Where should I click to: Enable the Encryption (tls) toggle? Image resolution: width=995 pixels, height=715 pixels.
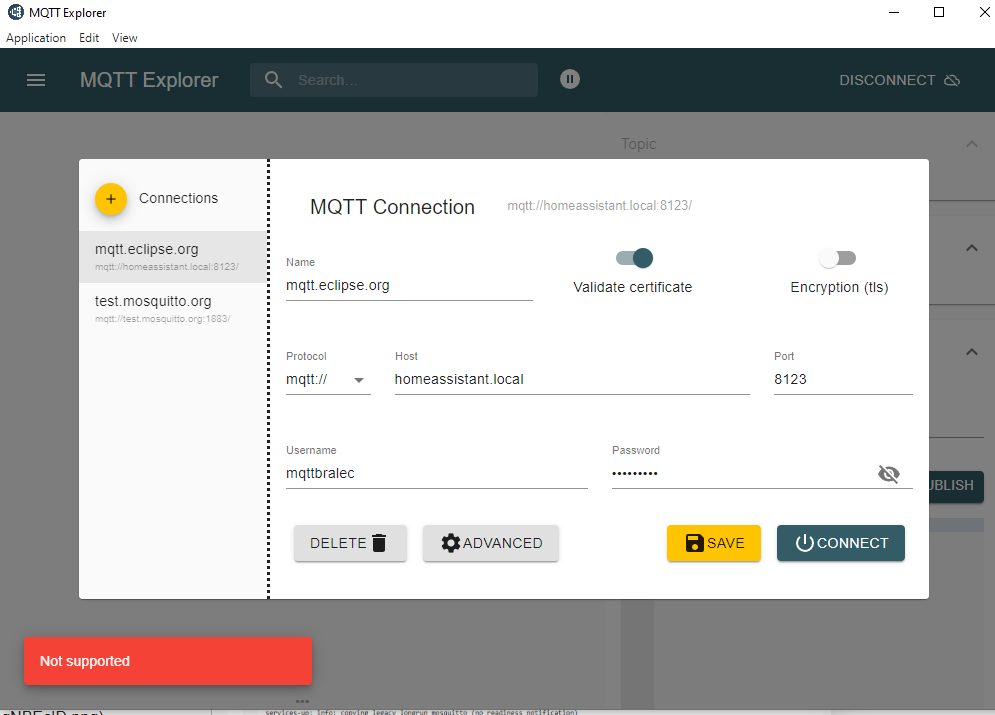837,257
